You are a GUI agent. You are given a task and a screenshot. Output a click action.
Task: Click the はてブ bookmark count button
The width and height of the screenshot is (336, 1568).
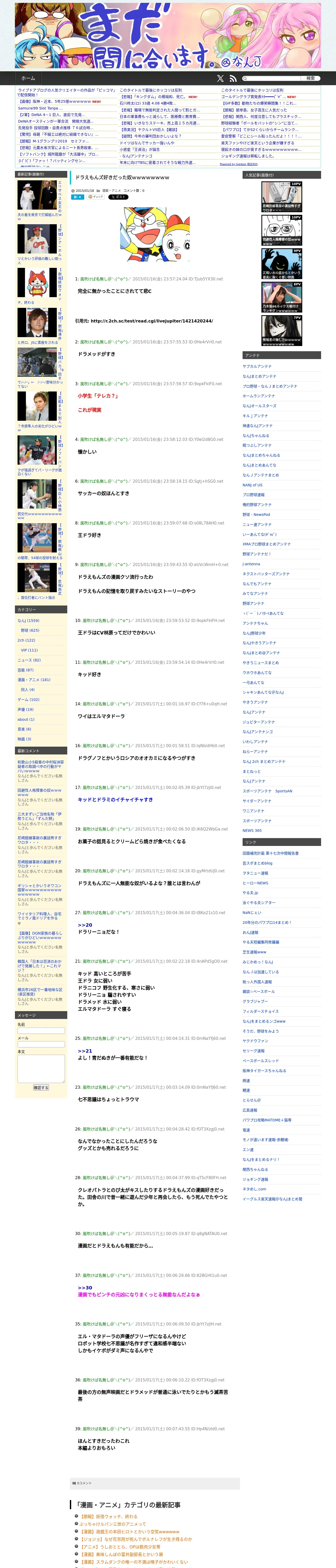point(77,197)
